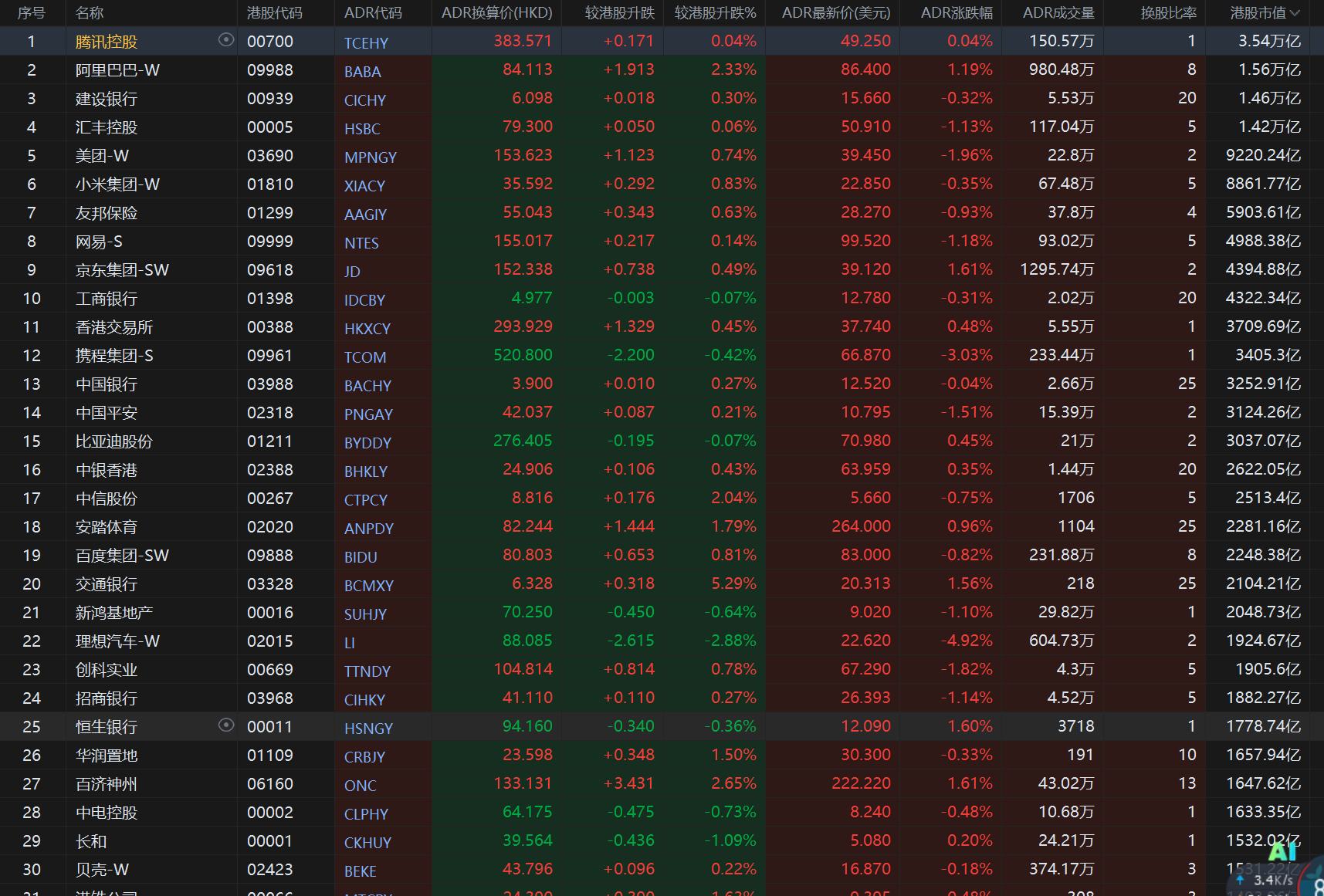Sort by 较港股升跌 column header
1324x896 pixels.
(620, 13)
